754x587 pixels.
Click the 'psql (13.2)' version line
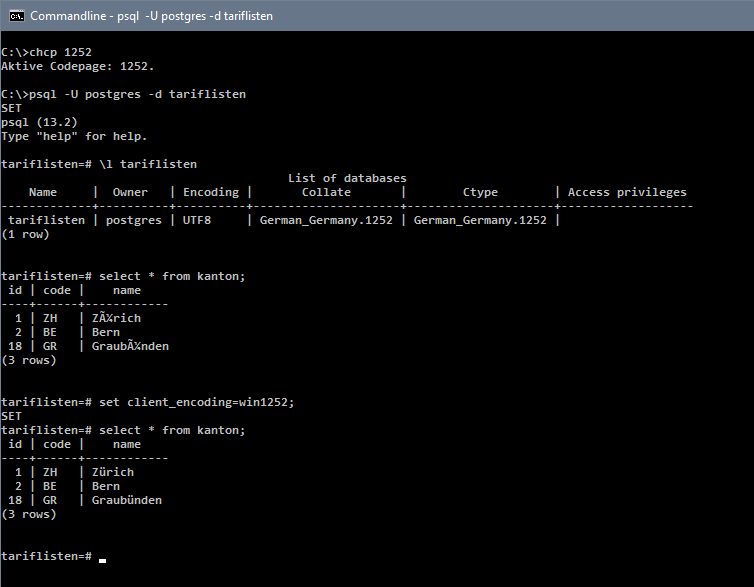39,122
